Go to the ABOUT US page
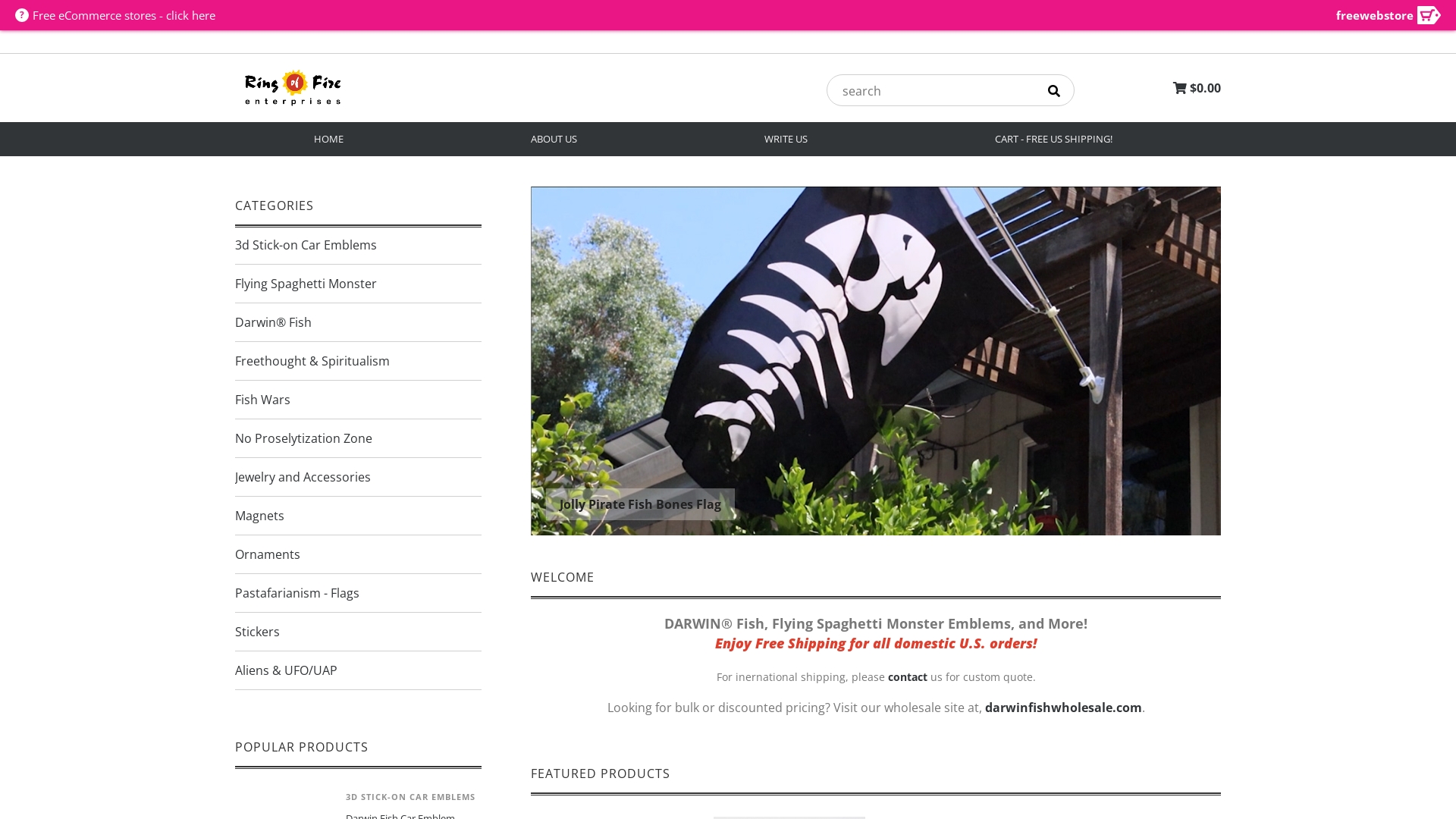The width and height of the screenshot is (1456, 819). (x=554, y=139)
